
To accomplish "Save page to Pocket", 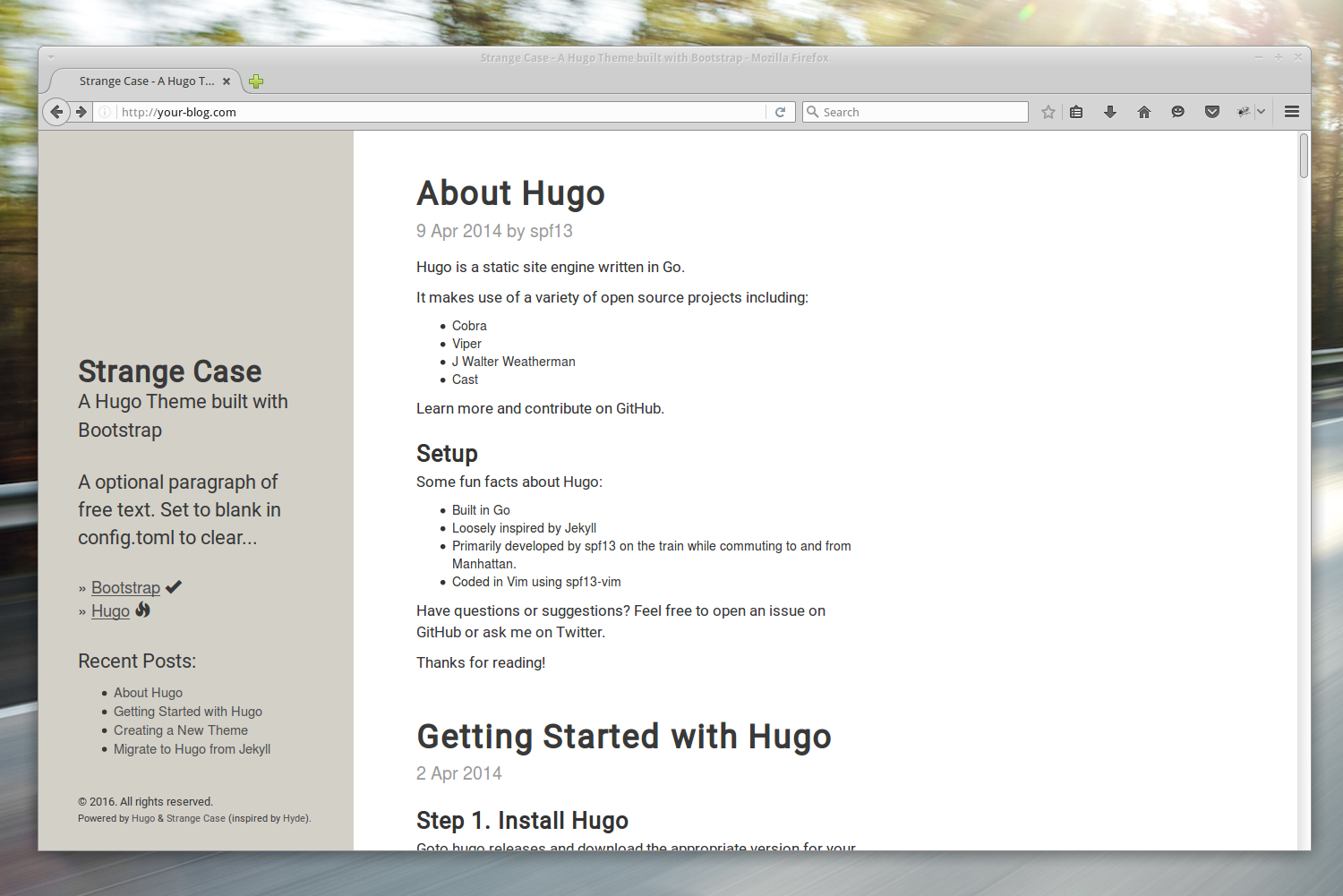I will (x=1212, y=112).
